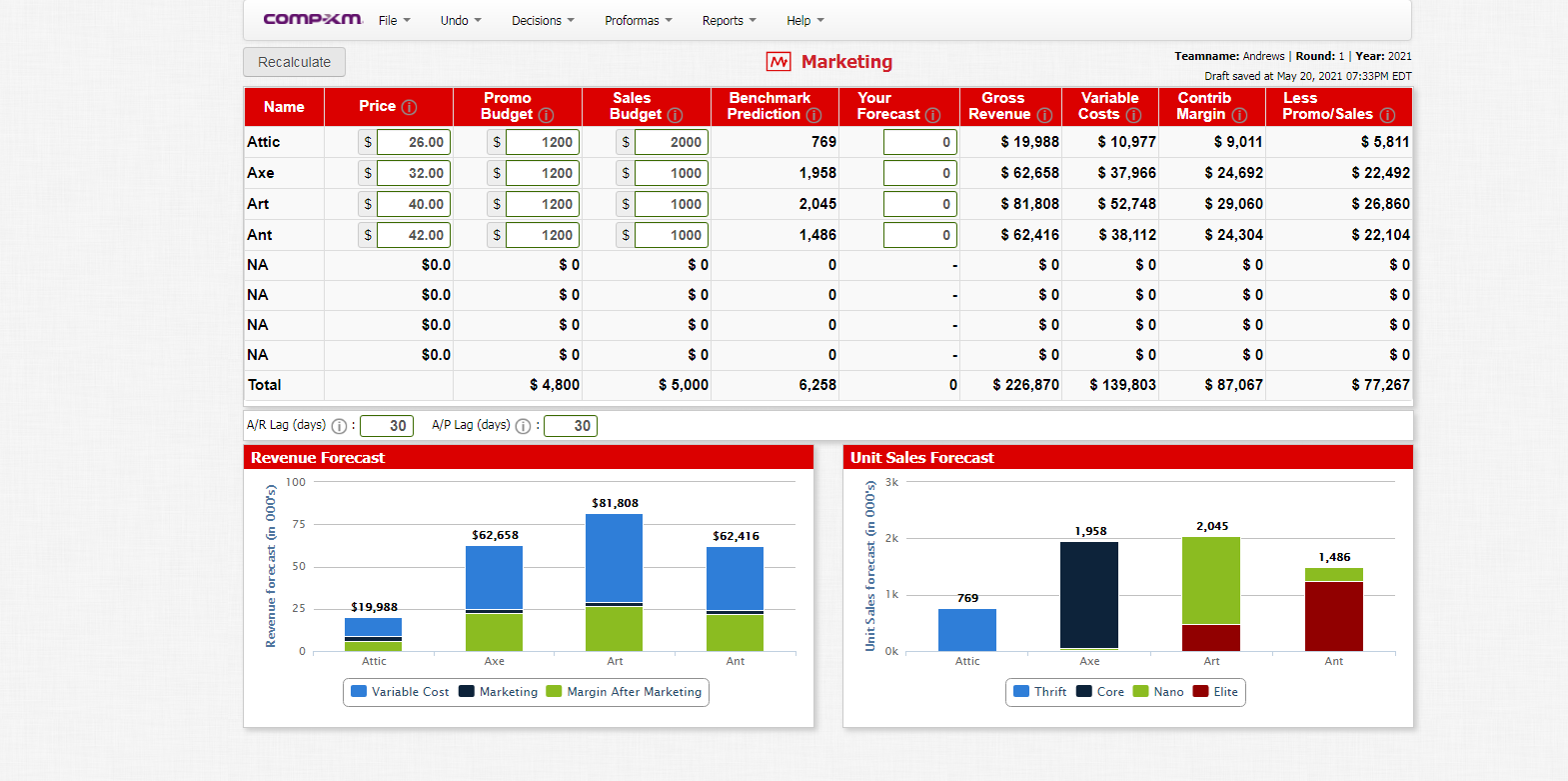Viewport: 1568px width, 781px height.
Task: Edit the Axe promo budget field
Action: pyautogui.click(x=543, y=173)
